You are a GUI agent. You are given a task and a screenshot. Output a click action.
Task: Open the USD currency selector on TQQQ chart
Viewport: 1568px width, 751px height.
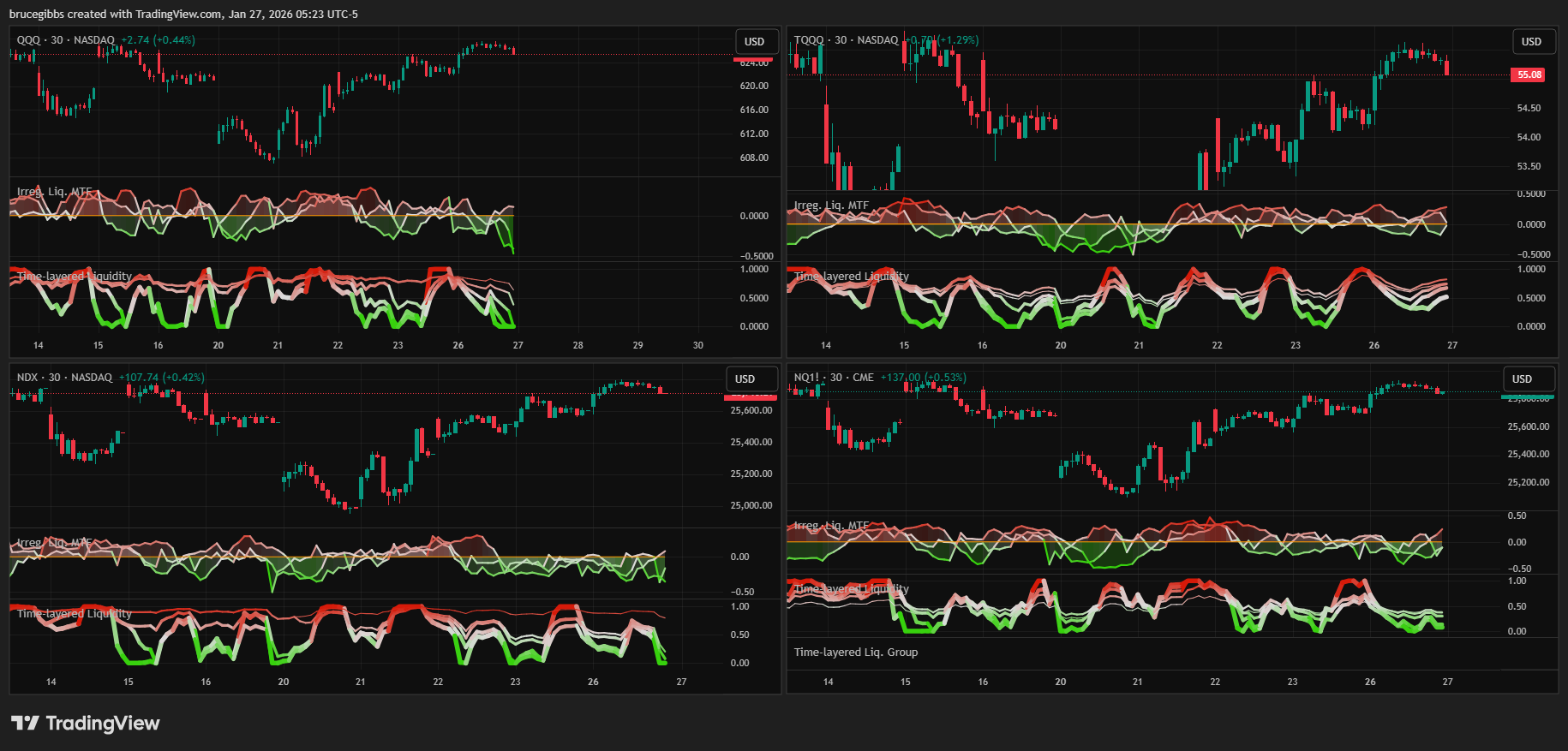(1530, 41)
